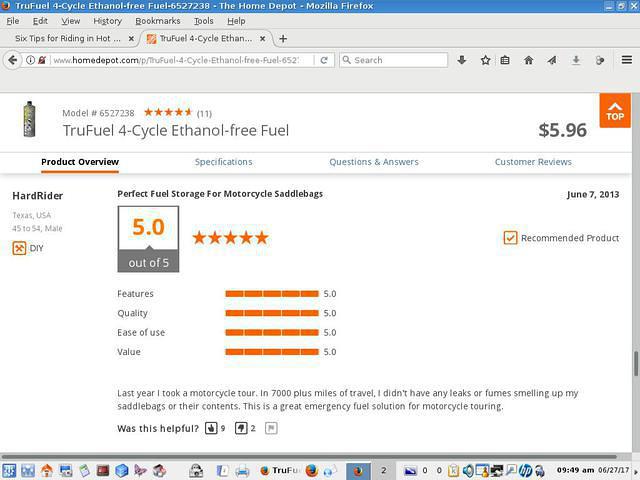Close the Six Tips for Riding tab
640x480 pixels.
(131, 38)
